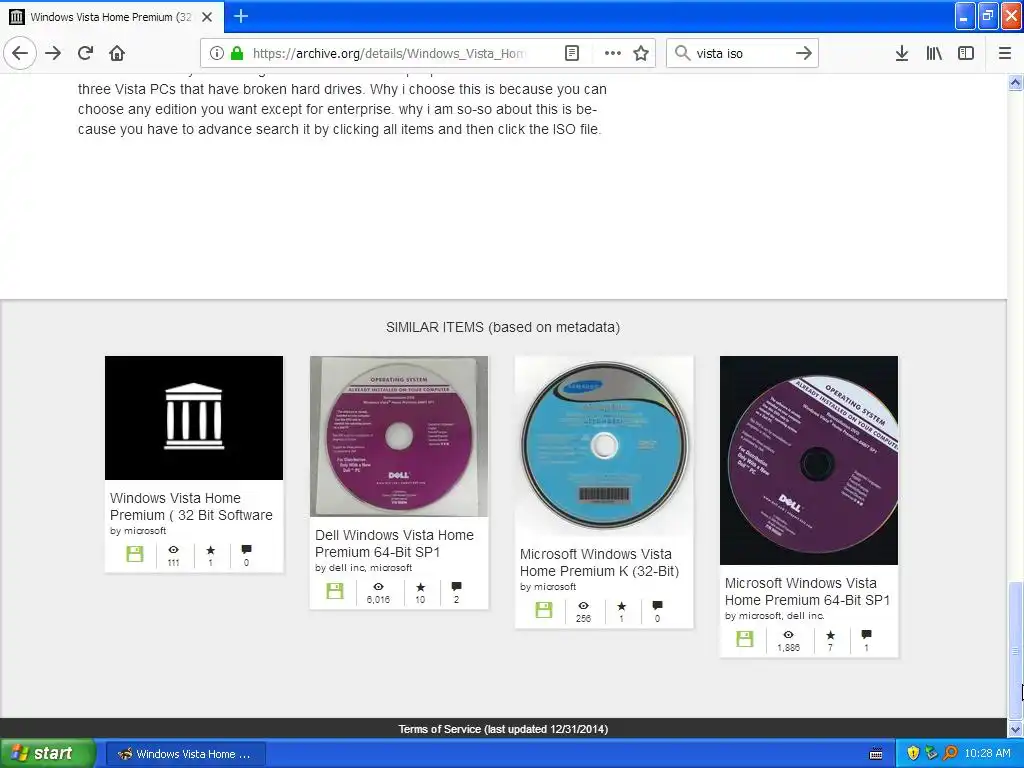Close the Windows Vista Home Premium tab

(207, 17)
